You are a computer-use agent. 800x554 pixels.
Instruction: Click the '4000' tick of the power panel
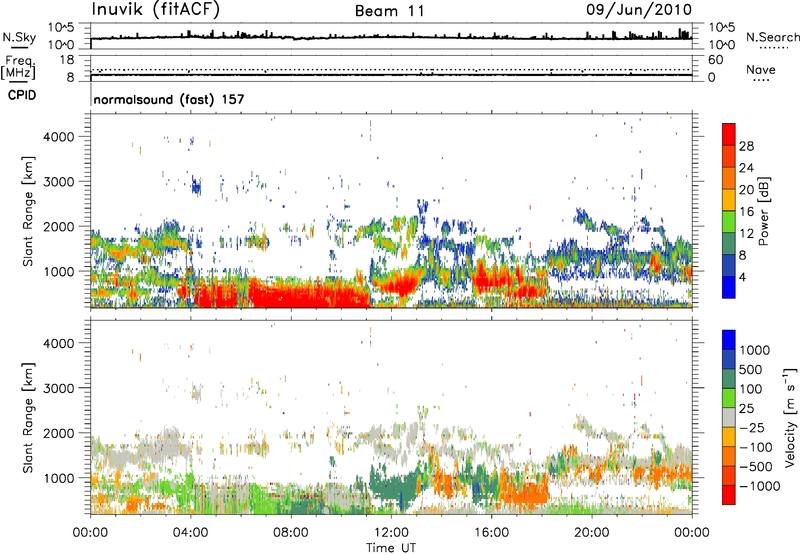coord(58,137)
